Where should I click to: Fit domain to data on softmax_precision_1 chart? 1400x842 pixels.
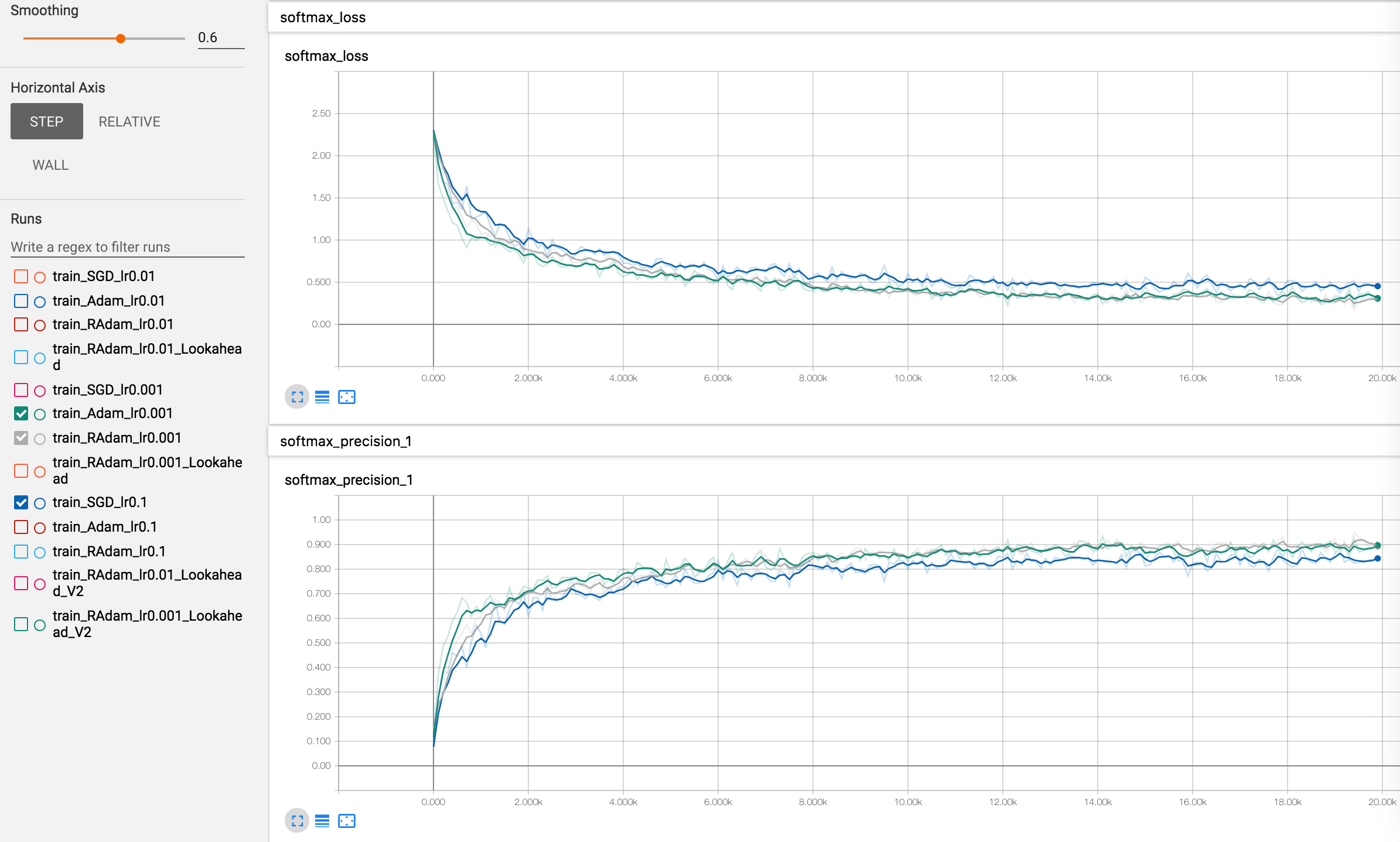347,821
